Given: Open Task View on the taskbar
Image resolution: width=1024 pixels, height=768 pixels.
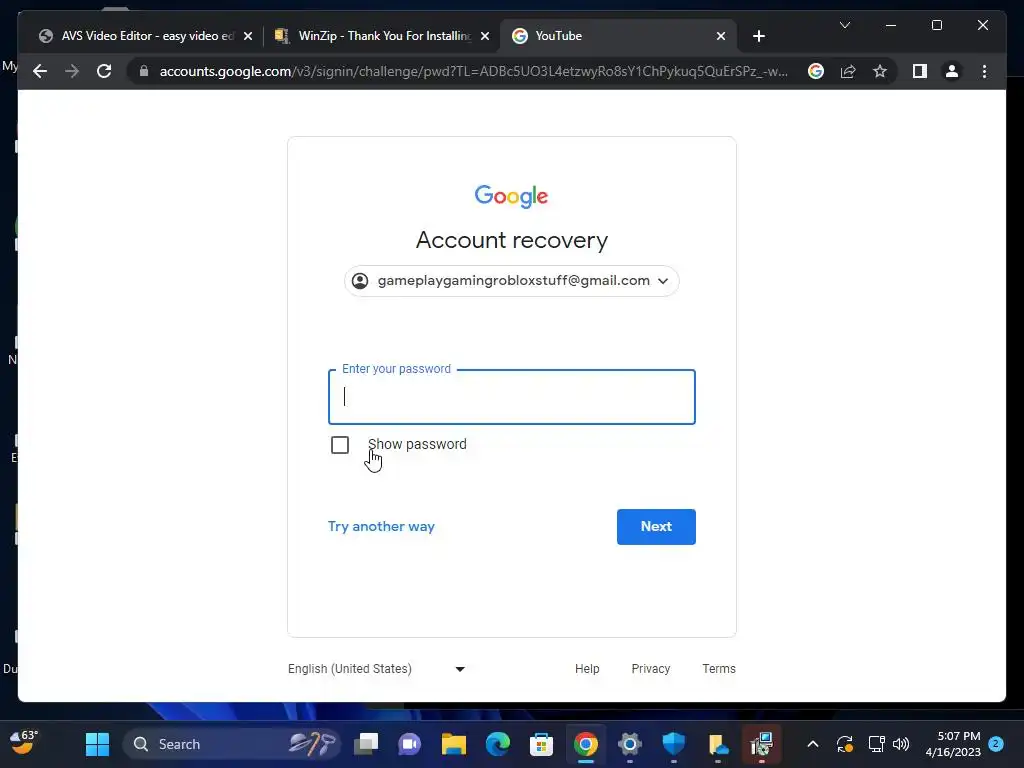Looking at the screenshot, I should pos(366,744).
